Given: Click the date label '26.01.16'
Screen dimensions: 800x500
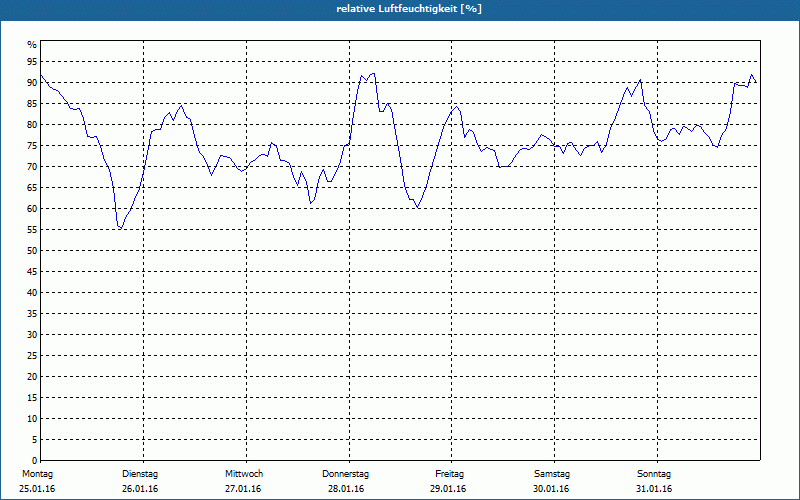Looking at the screenshot, I should (x=140, y=489).
